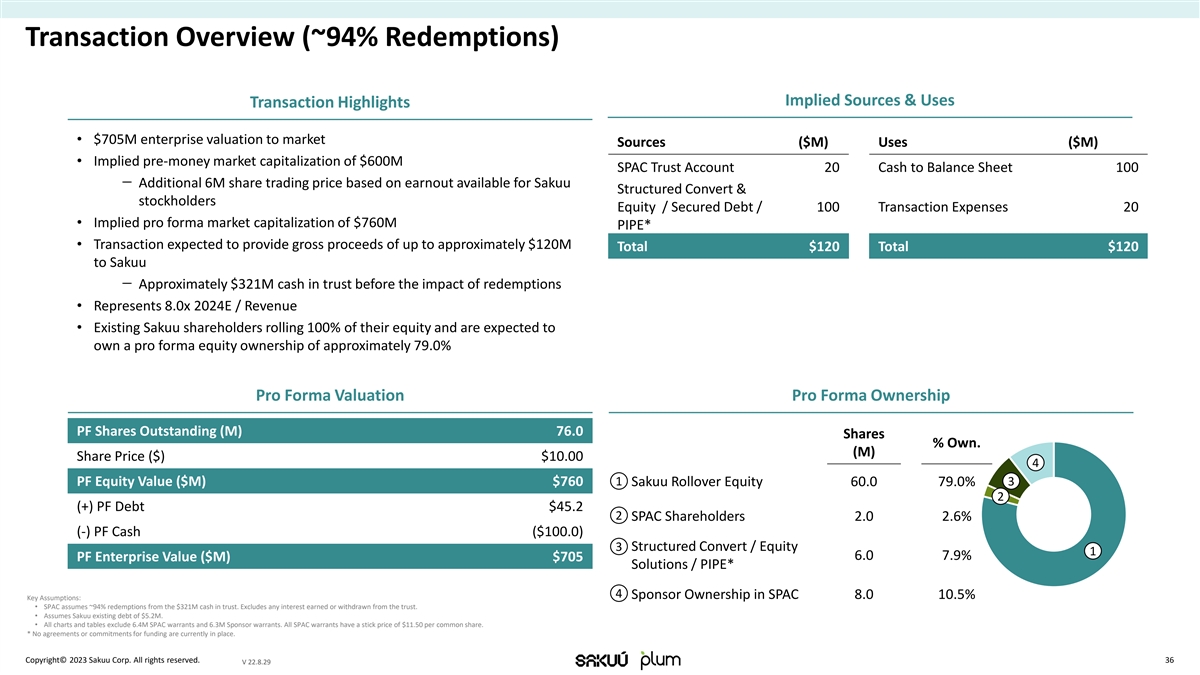Click the circled 3 label on the donut chart
The height and width of the screenshot is (675, 1200).
coord(1011,482)
